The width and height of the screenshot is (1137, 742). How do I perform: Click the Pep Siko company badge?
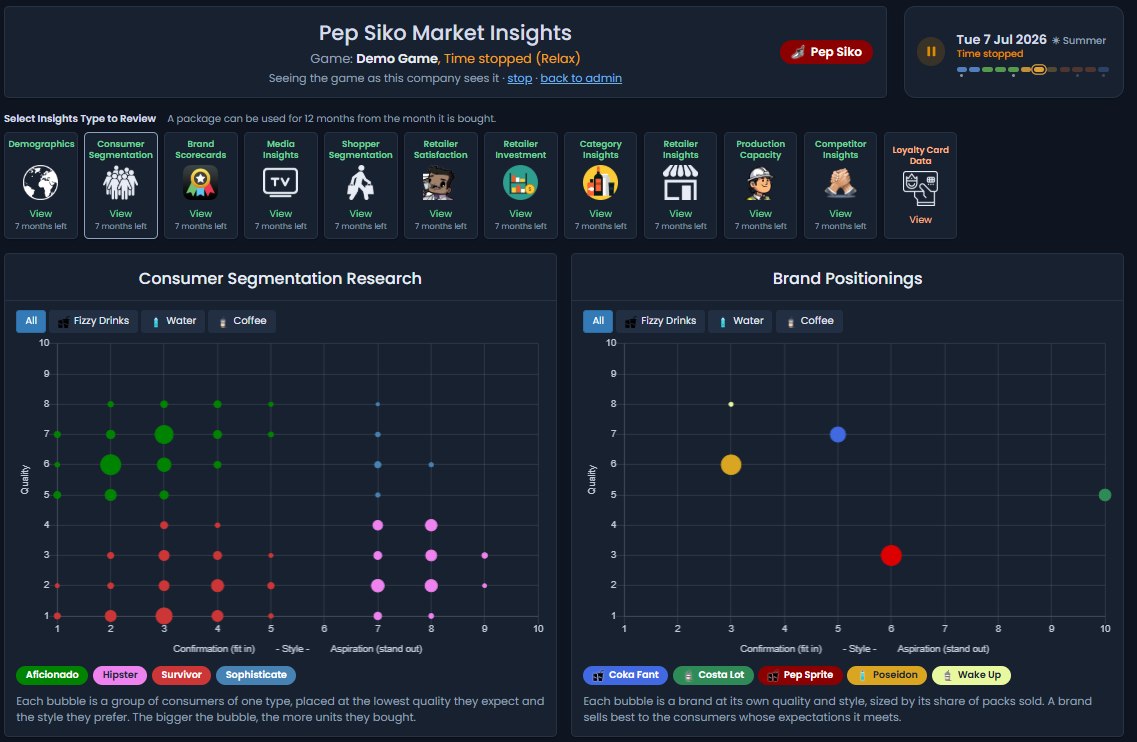(826, 52)
